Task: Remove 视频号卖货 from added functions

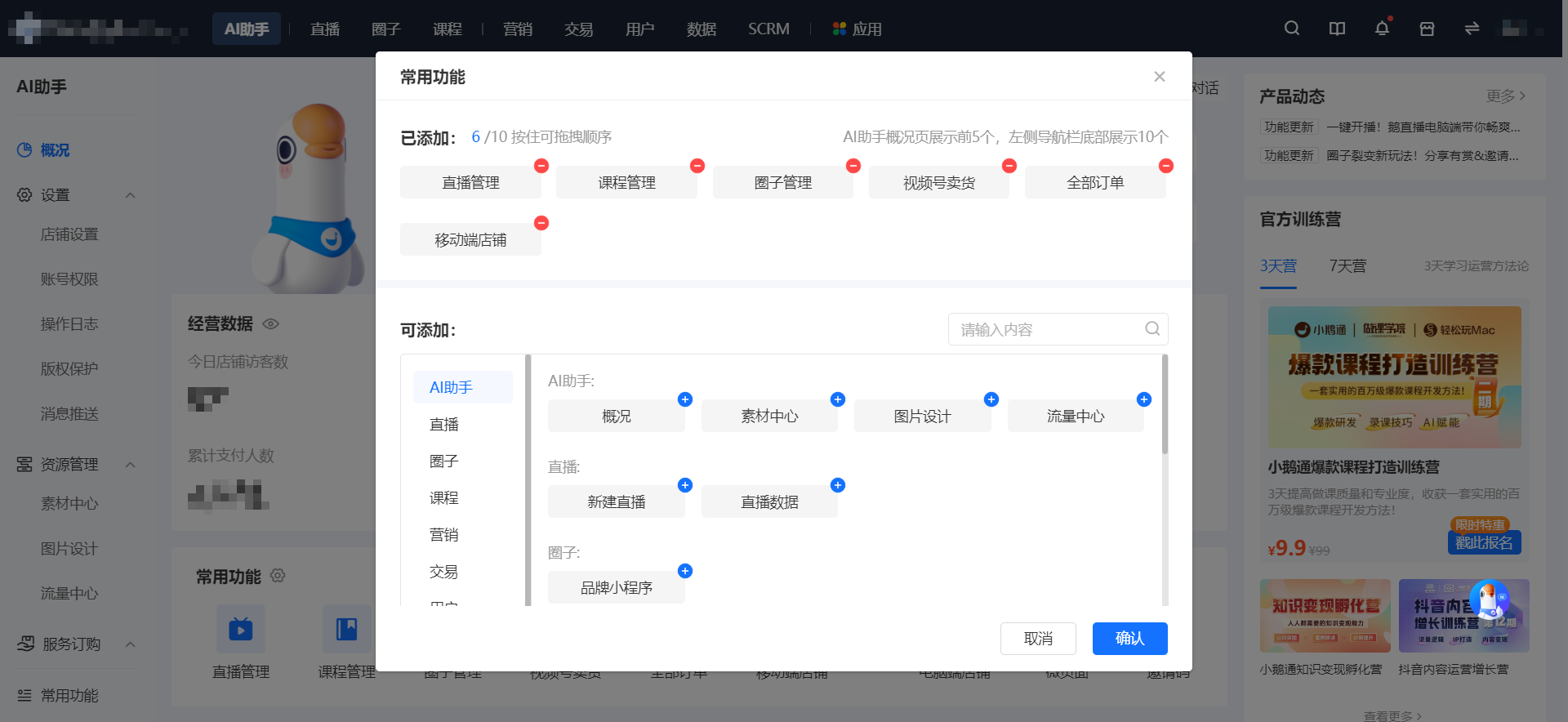Action: point(1009,166)
